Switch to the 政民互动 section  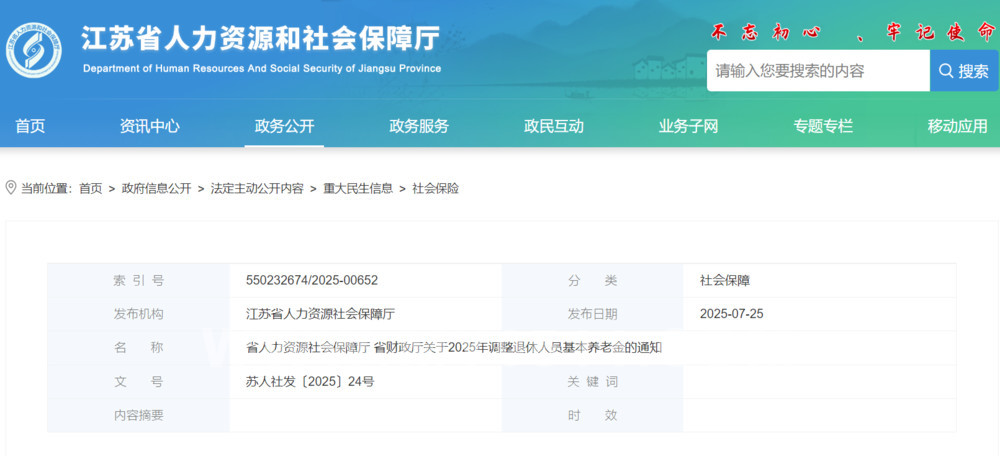point(554,126)
